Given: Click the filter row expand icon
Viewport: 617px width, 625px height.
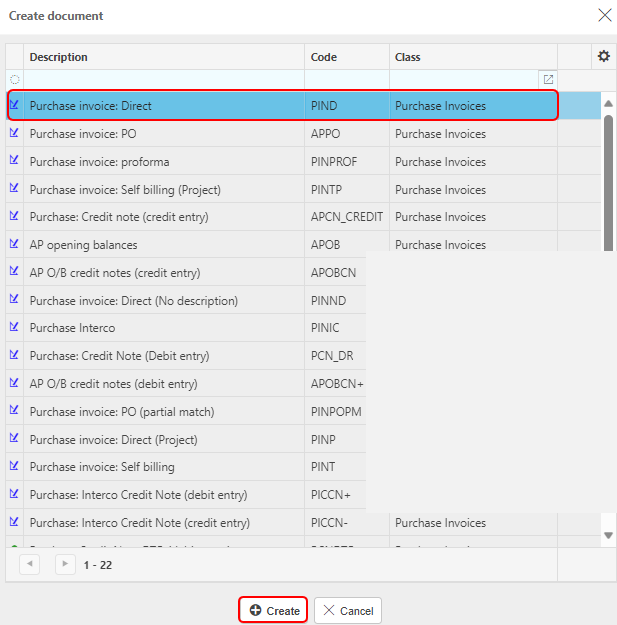Looking at the screenshot, I should pyautogui.click(x=548, y=79).
